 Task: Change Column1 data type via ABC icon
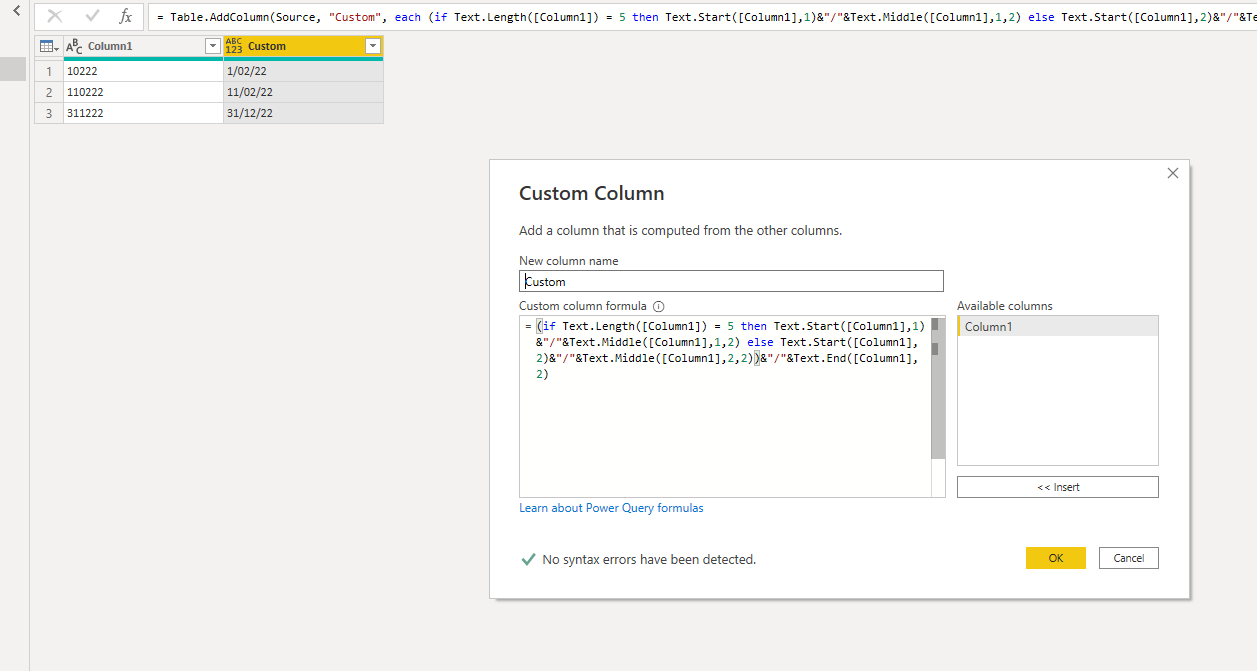[x=74, y=46]
